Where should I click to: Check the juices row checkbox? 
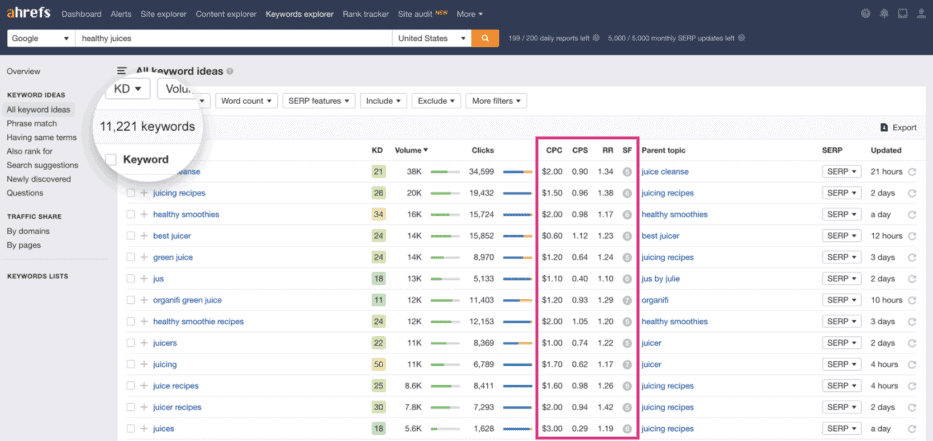pos(130,429)
